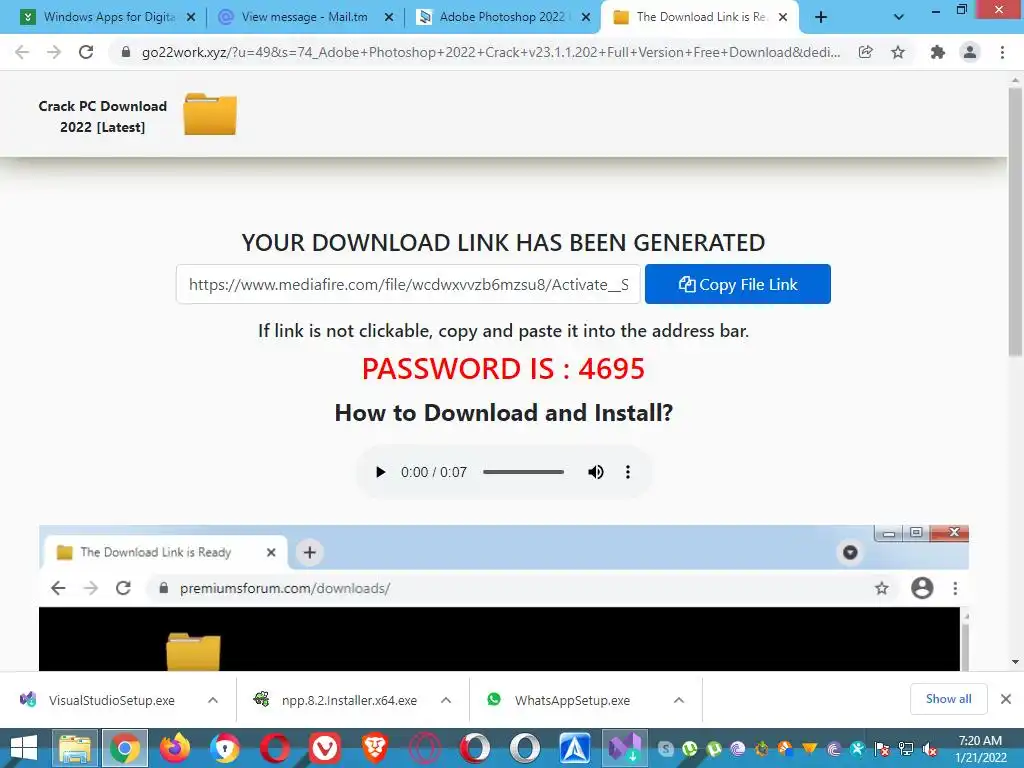This screenshot has height=768, width=1024.
Task: Launch Firefox from taskbar
Action: click(175, 748)
